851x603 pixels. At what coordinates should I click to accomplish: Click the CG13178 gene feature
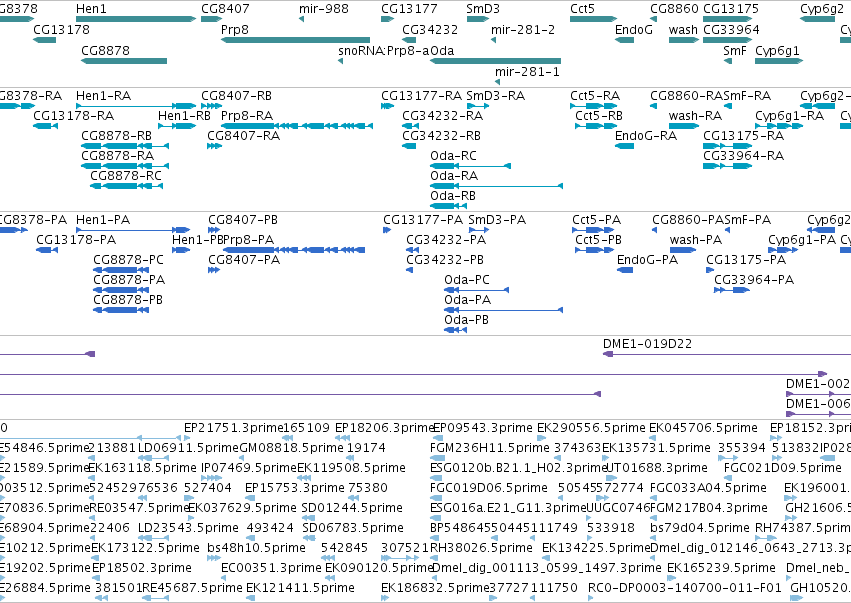point(45,40)
